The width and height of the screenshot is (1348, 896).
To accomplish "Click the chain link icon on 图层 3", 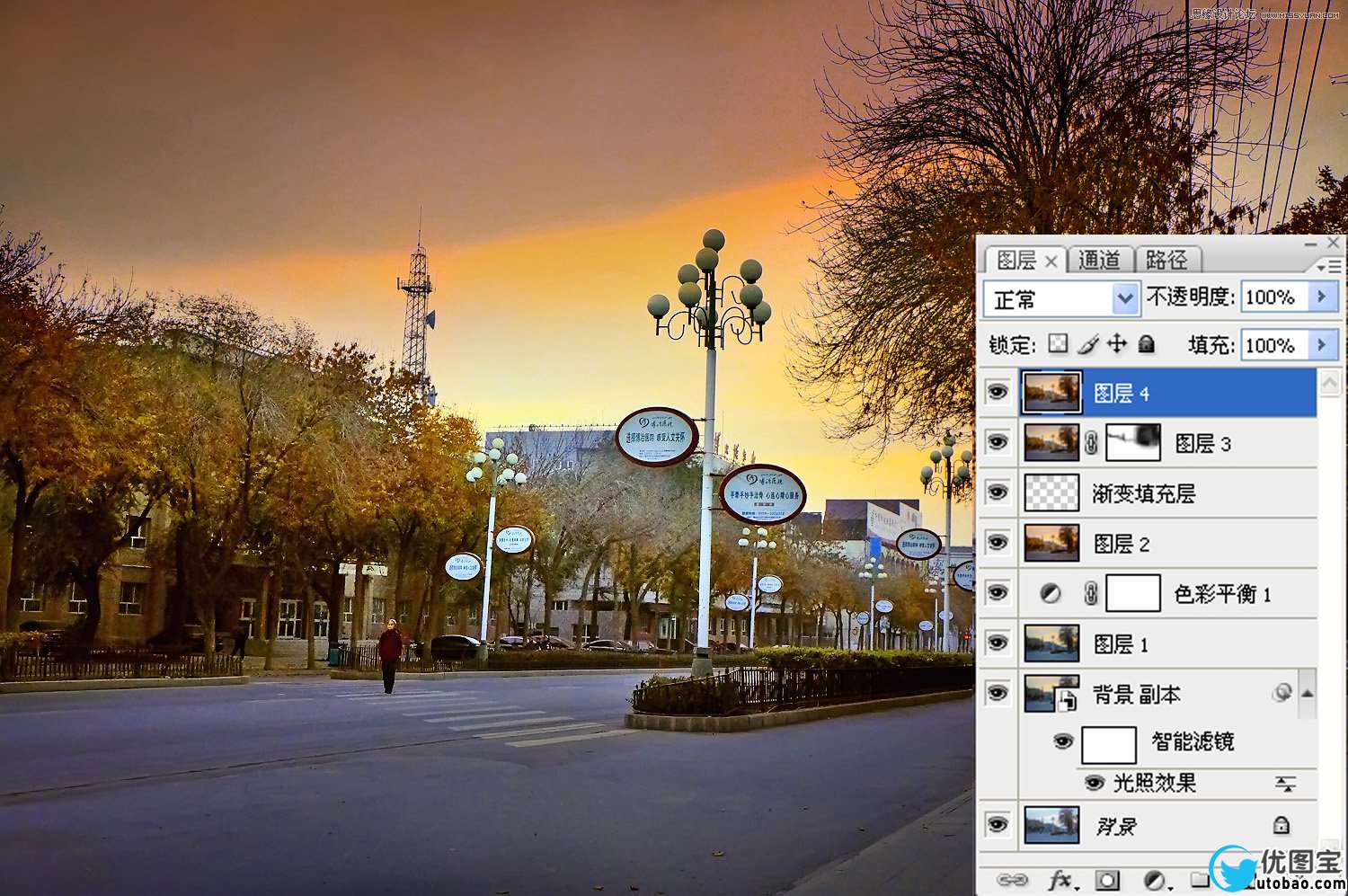I will (1091, 442).
